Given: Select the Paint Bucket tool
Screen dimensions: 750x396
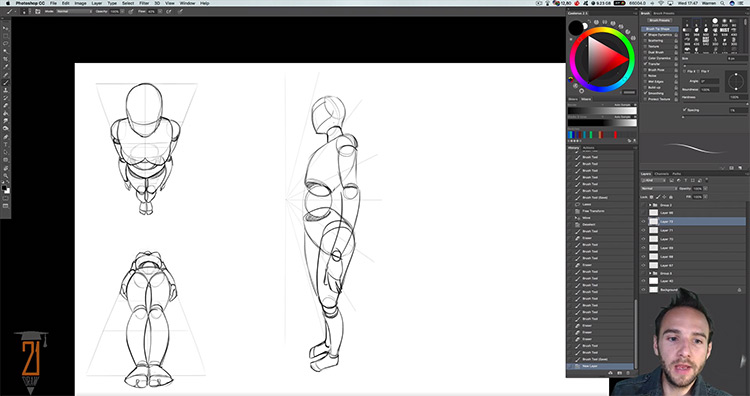Looking at the screenshot, I should (x=6, y=113).
